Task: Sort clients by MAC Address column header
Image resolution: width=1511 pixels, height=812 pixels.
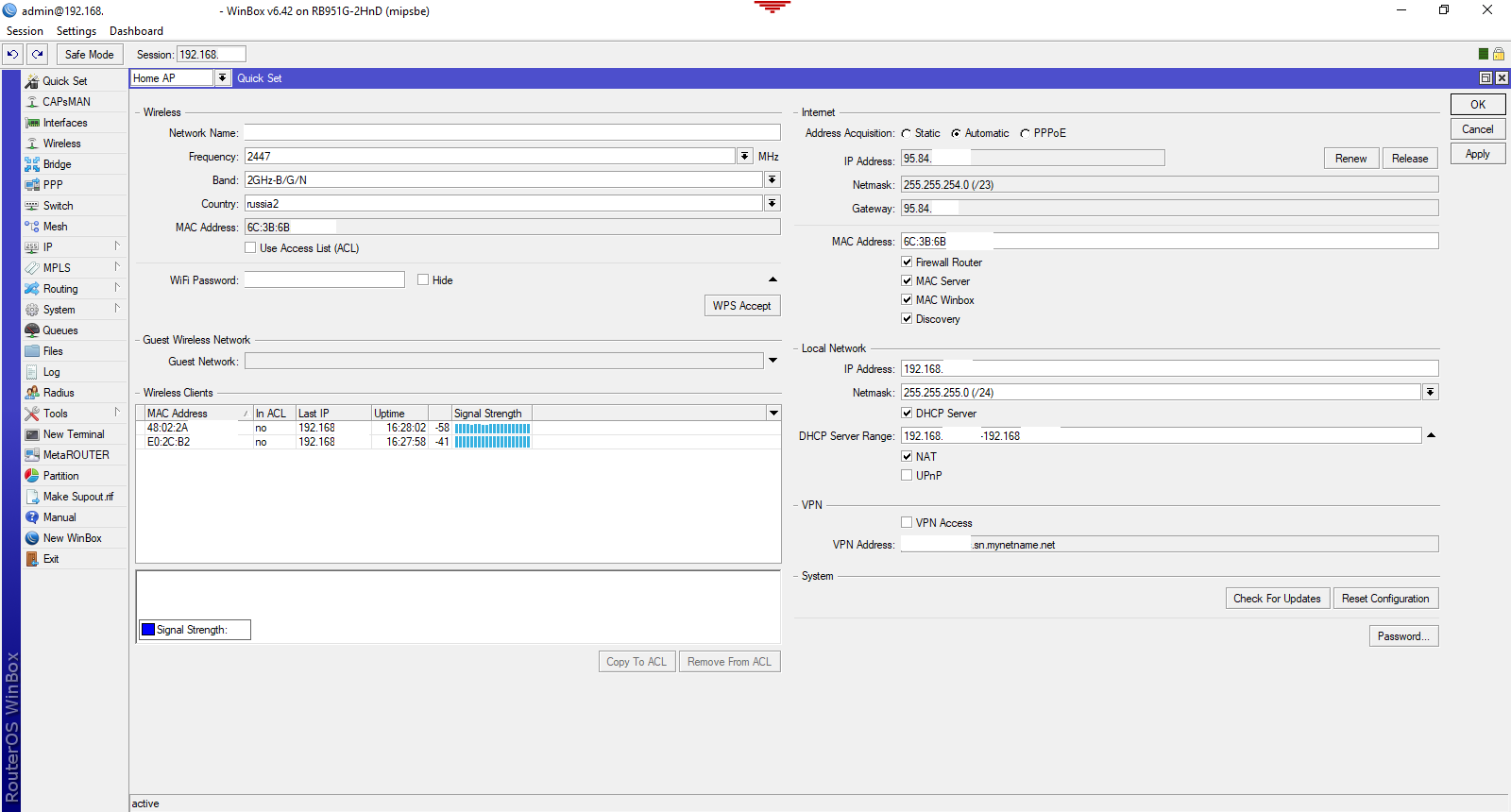Action: click(x=199, y=413)
